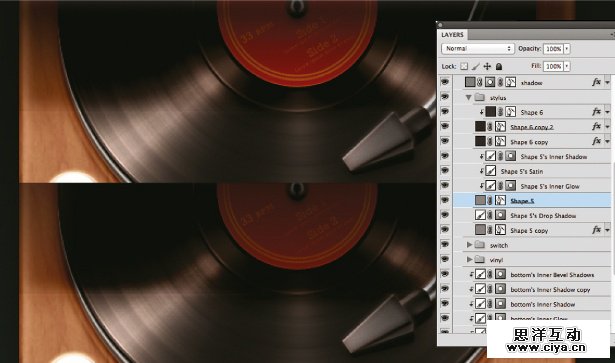Click Shape 6 copy 2's dark color thumbnail
Image resolution: width=615 pixels, height=363 pixels.
pos(480,126)
